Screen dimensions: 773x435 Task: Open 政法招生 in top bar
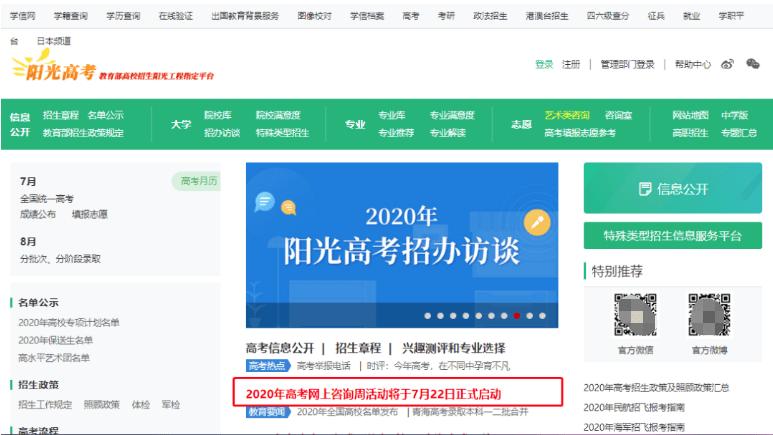pyautogui.click(x=490, y=16)
